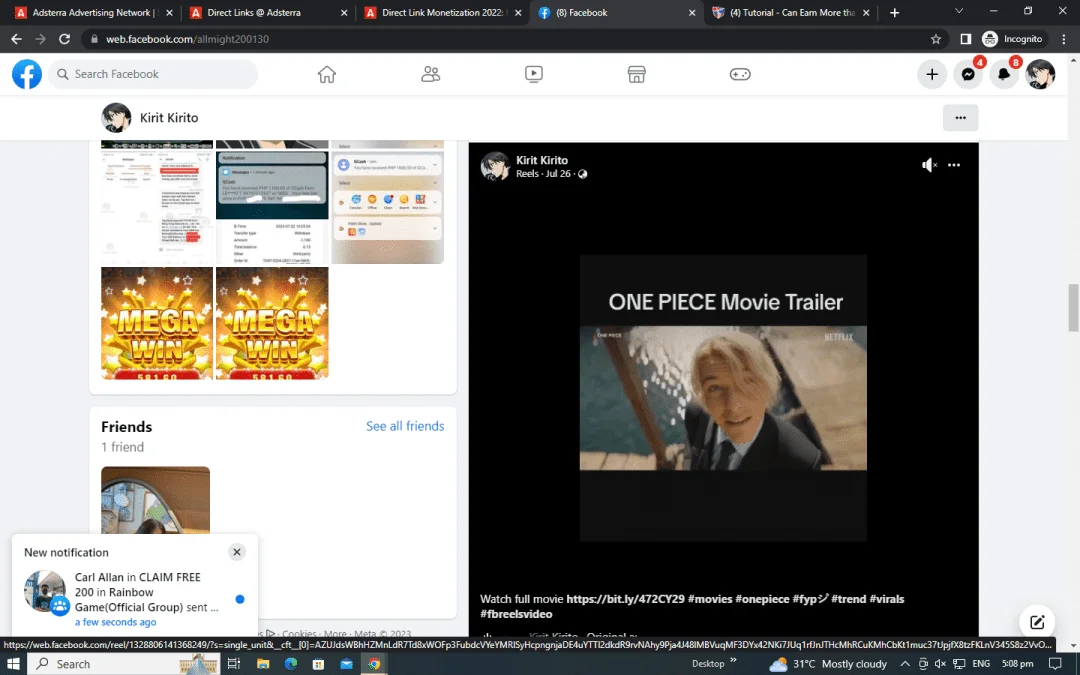Image resolution: width=1080 pixels, height=675 pixels.
Task: Open ENG language switcher
Action: 981,664
